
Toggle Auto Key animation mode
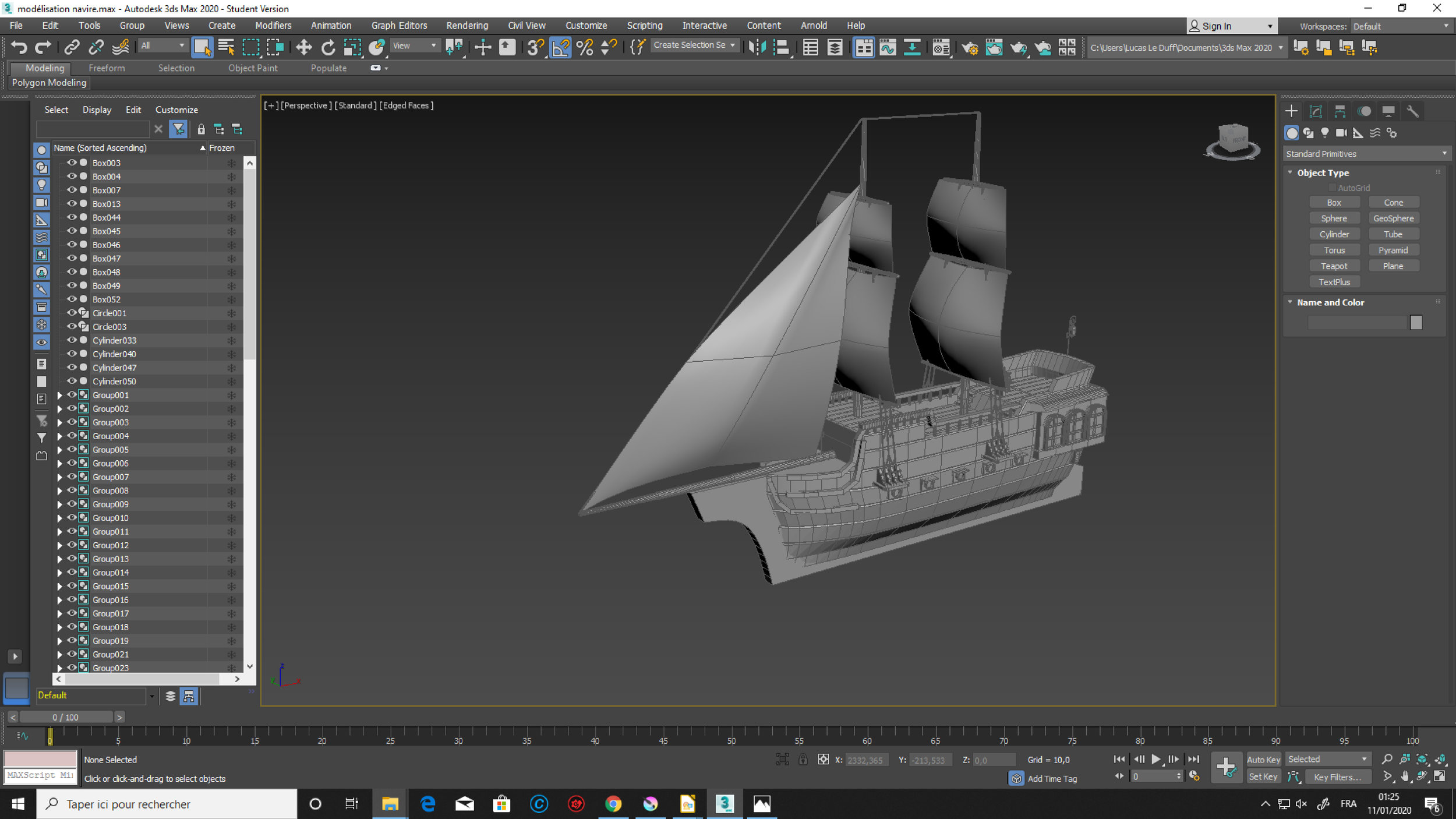pyautogui.click(x=1263, y=759)
